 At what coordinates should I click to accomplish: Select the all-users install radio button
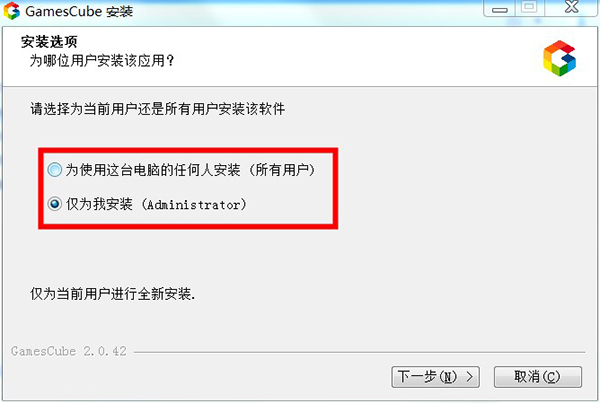tap(54, 170)
